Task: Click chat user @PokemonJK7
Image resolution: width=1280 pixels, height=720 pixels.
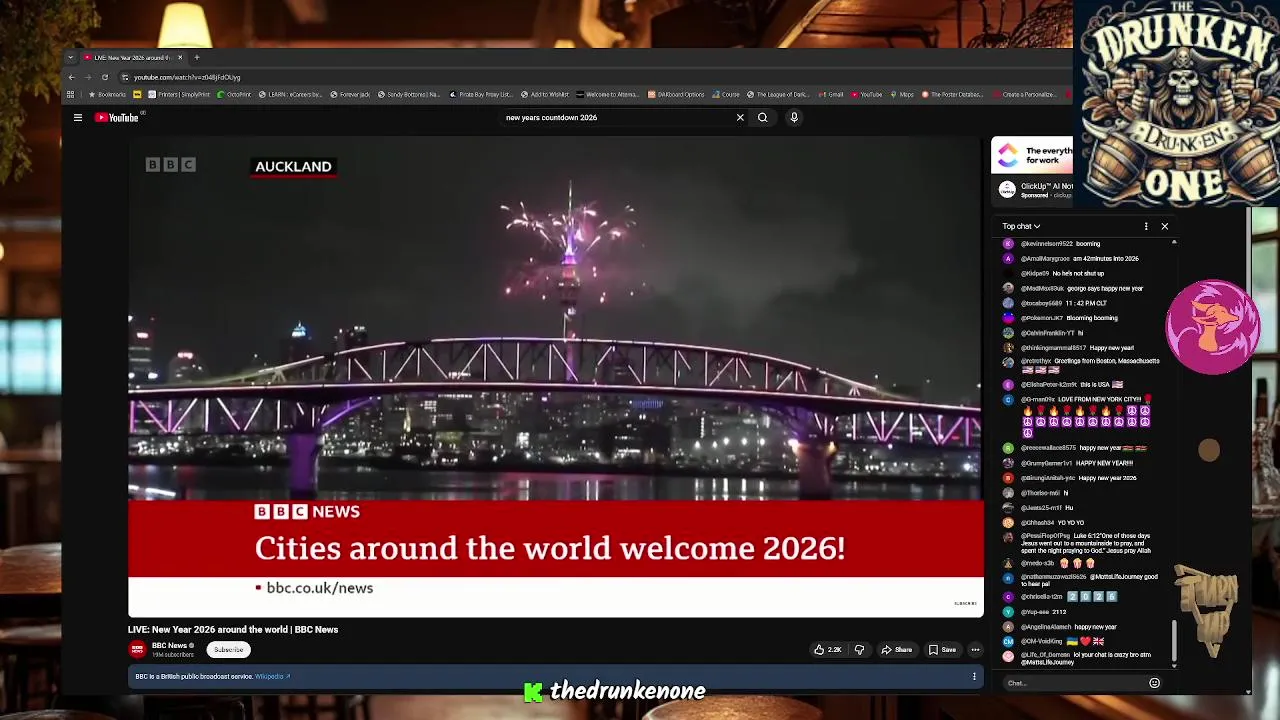Action: click(1042, 318)
